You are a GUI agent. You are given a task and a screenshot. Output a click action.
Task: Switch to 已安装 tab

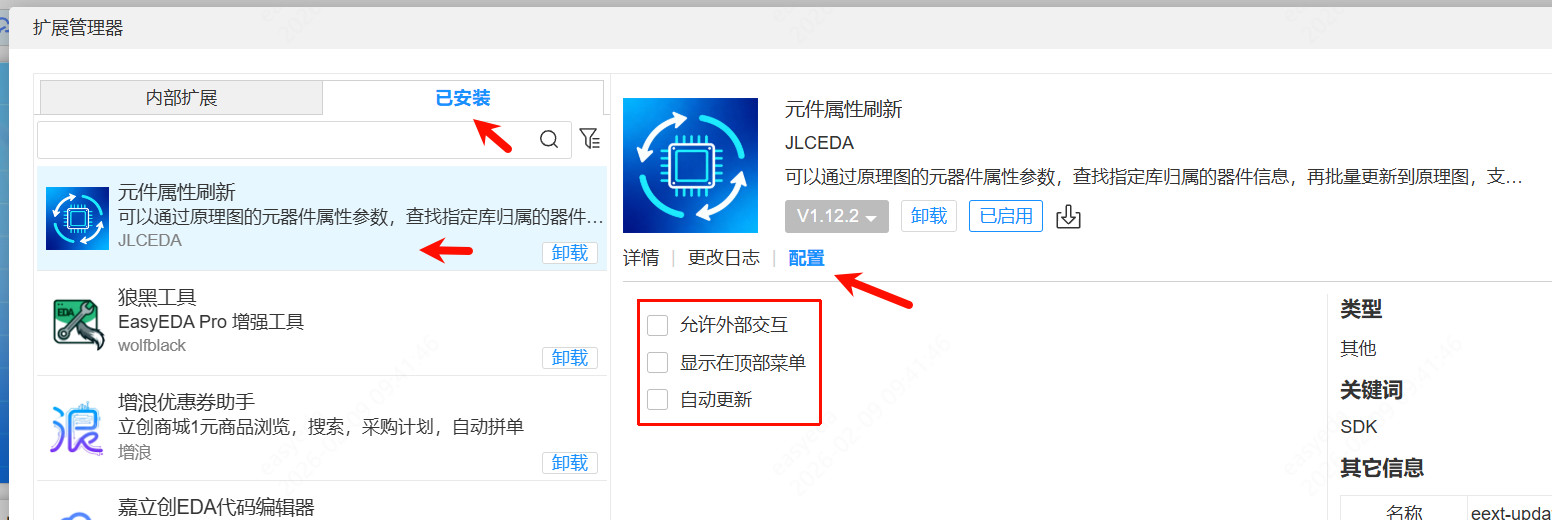pyautogui.click(x=462, y=98)
